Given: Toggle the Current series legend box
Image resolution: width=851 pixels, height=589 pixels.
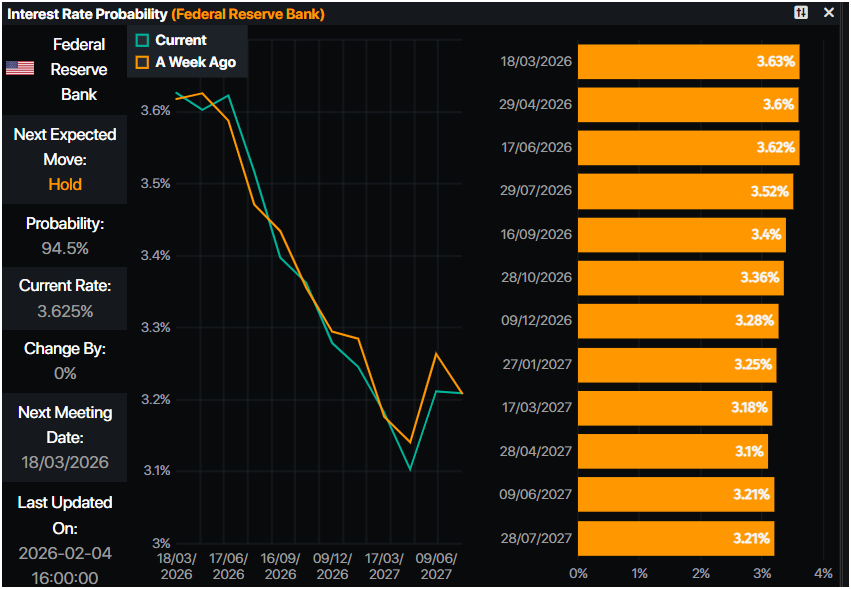Looking at the screenshot, I should coord(142,40).
